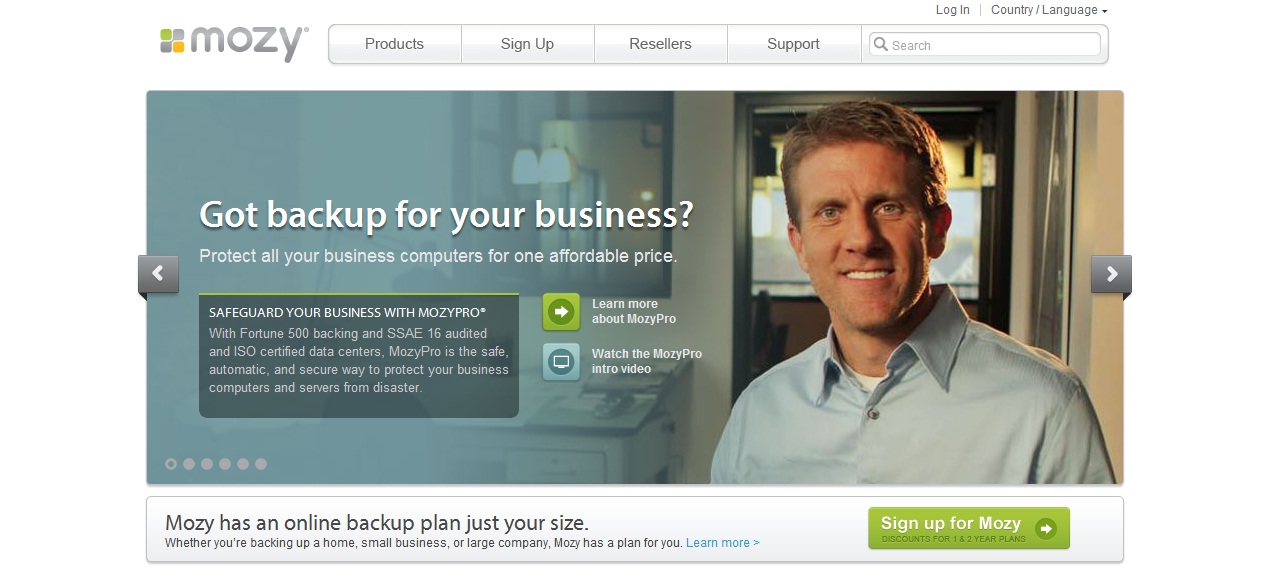
Task: Select the fourth carousel dot indicator
Action: click(x=225, y=464)
